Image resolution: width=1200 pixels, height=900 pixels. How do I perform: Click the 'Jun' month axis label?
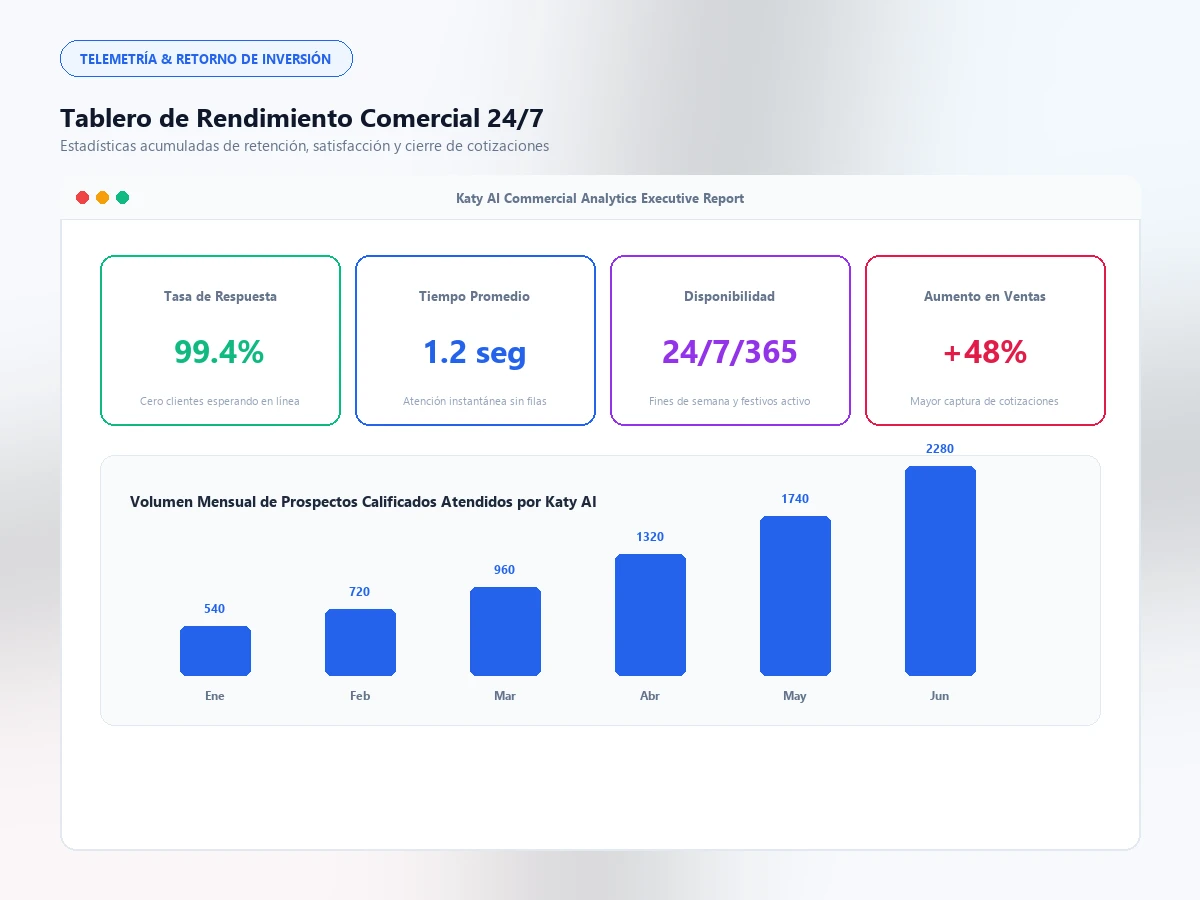point(940,696)
